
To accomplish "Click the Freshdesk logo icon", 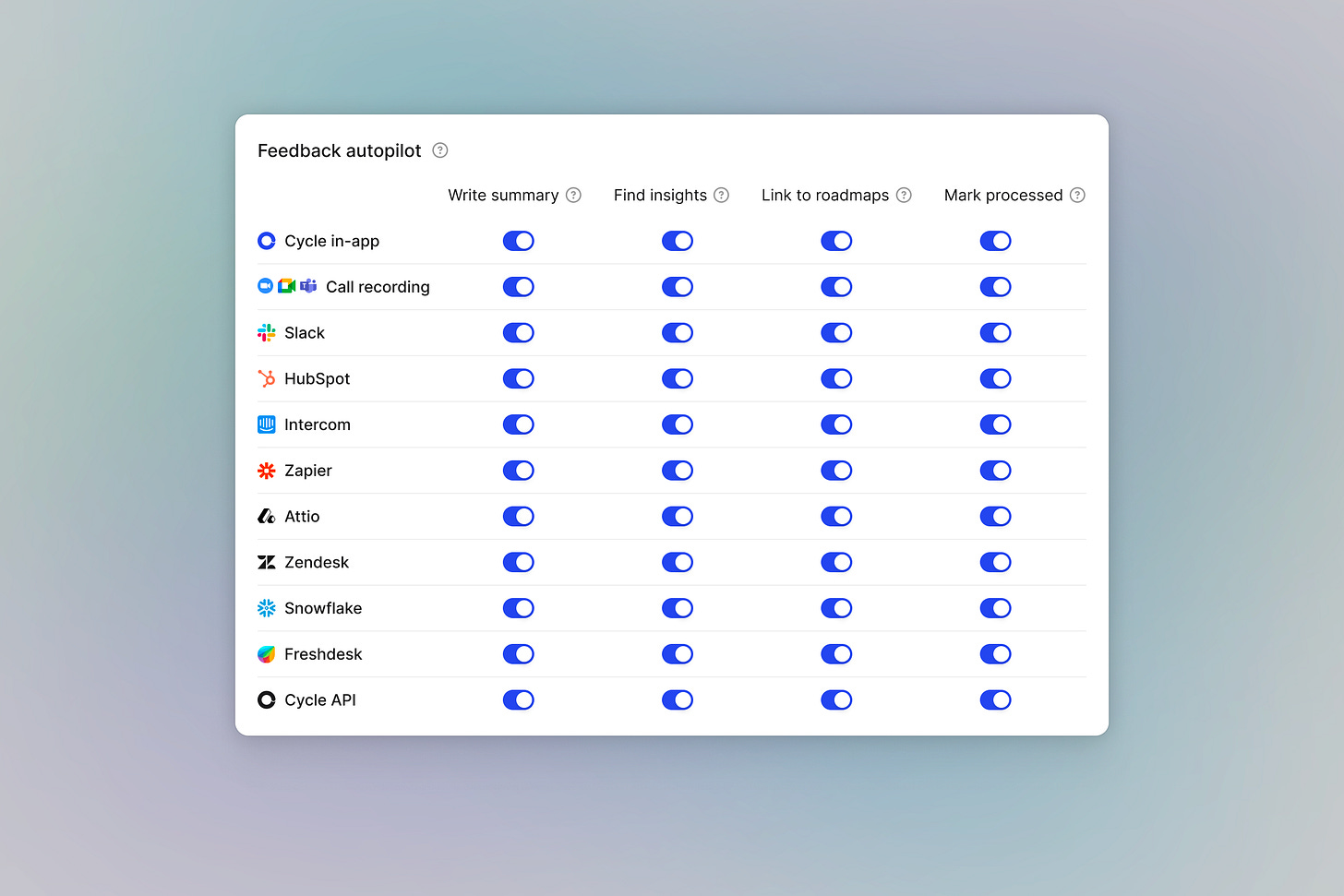I will pos(267,654).
